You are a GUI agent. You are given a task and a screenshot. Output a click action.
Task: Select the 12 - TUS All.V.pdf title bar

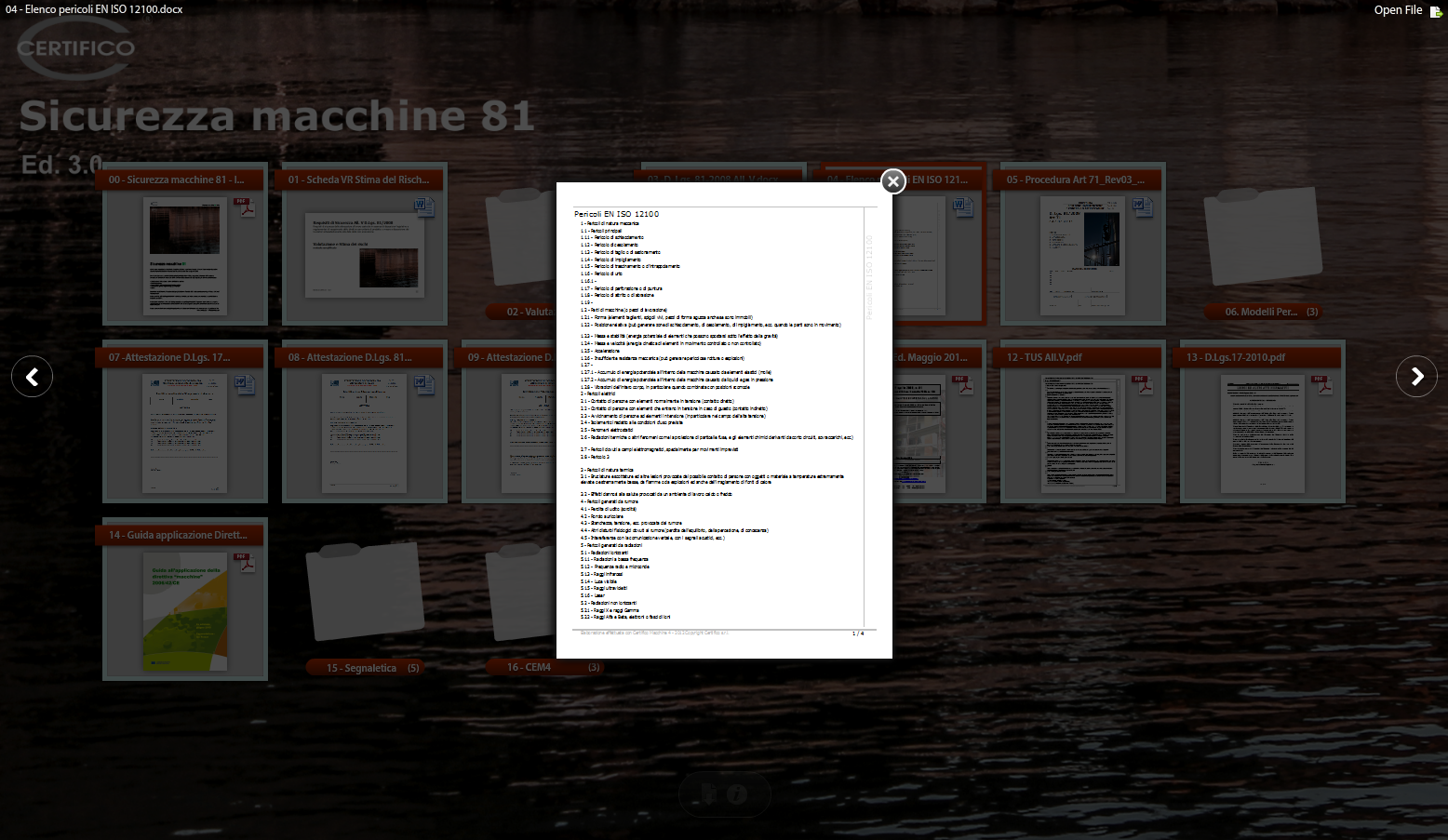[x=1082, y=357]
